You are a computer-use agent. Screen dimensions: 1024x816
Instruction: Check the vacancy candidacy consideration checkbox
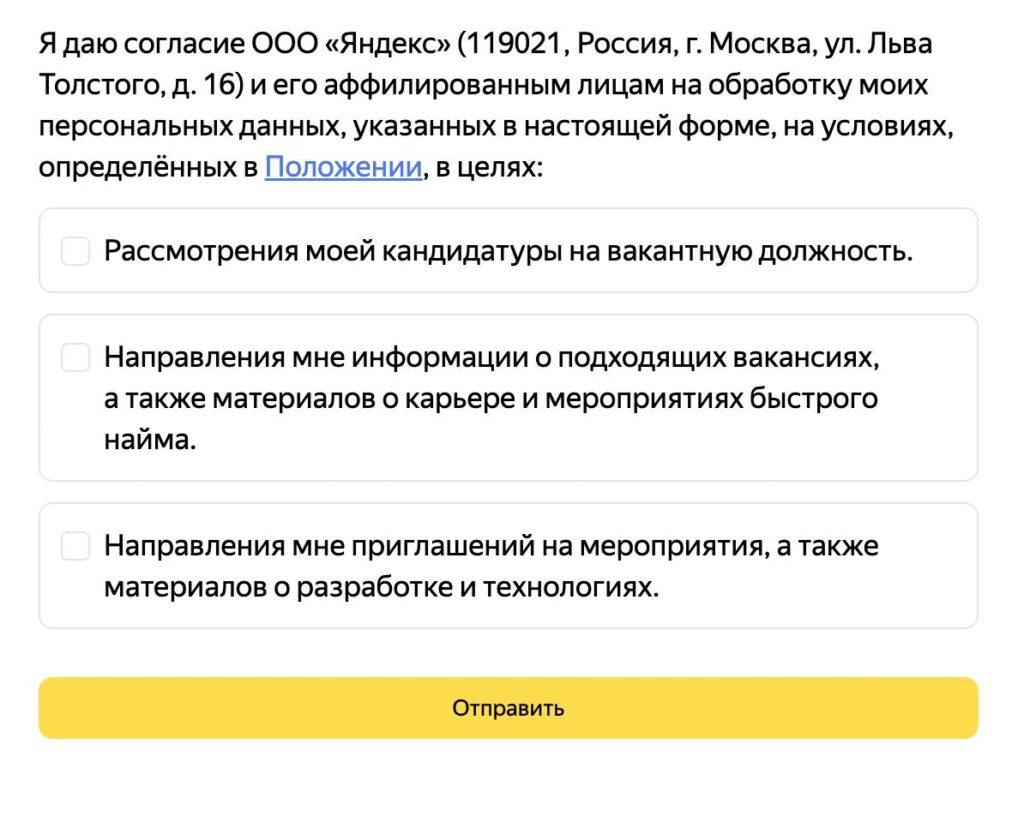coord(76,251)
